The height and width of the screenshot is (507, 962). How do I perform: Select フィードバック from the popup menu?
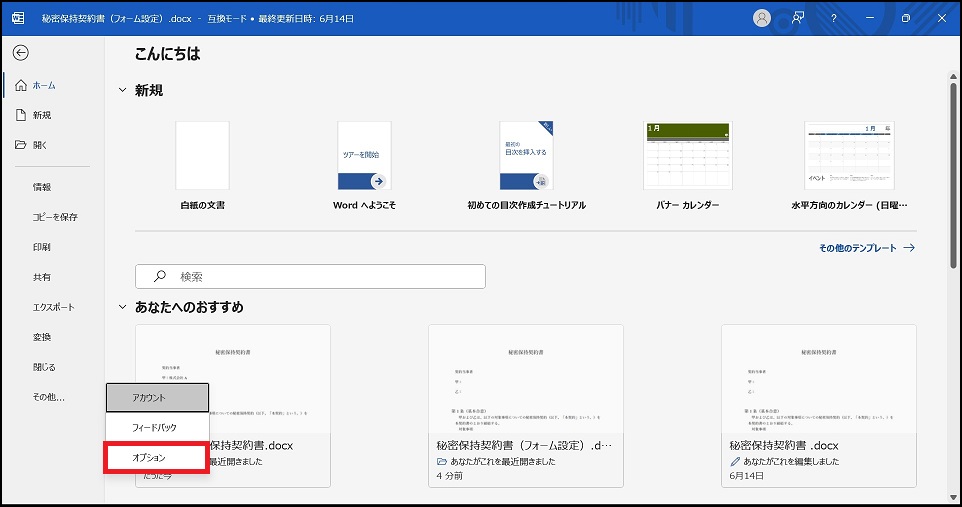[158, 427]
